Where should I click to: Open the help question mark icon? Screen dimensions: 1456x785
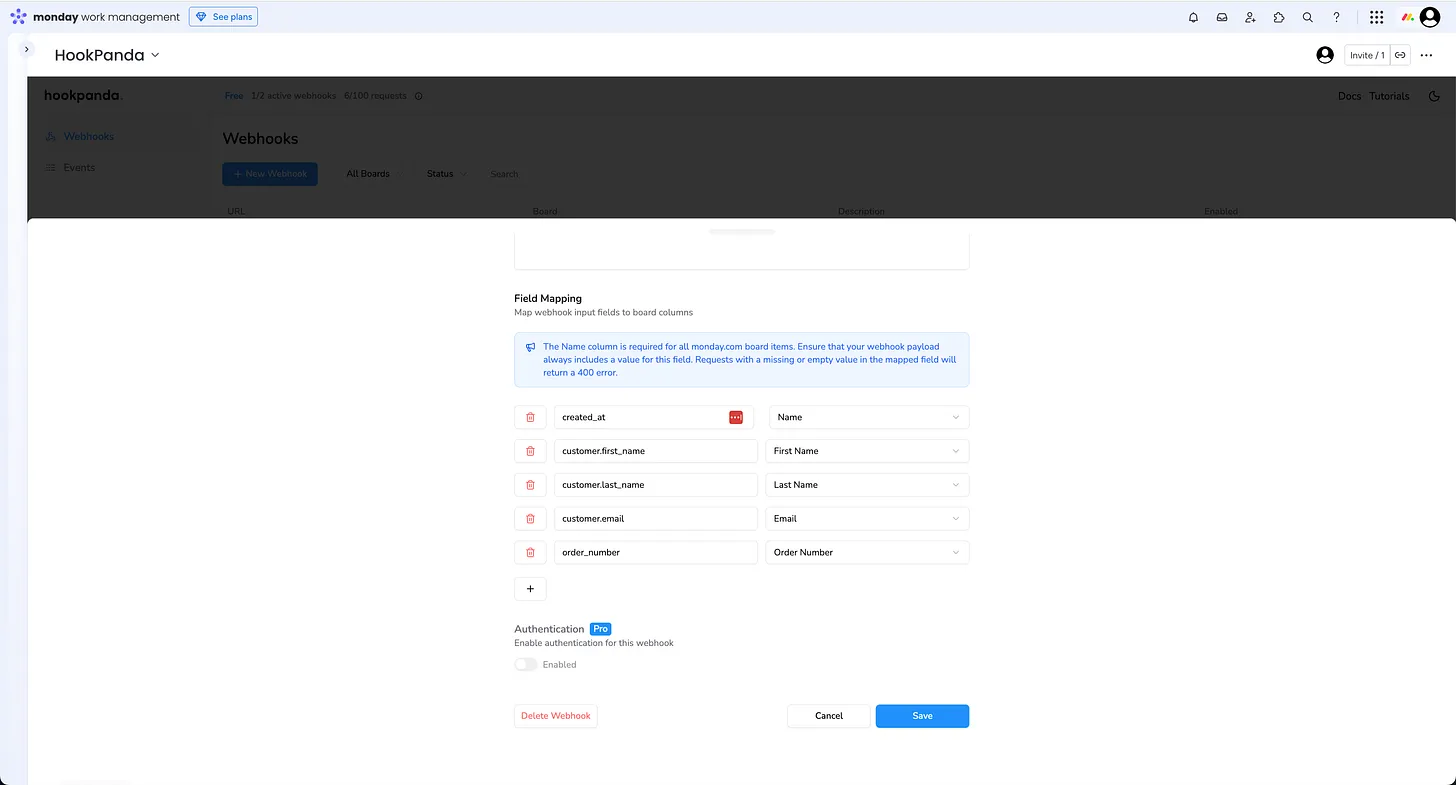tap(1336, 17)
